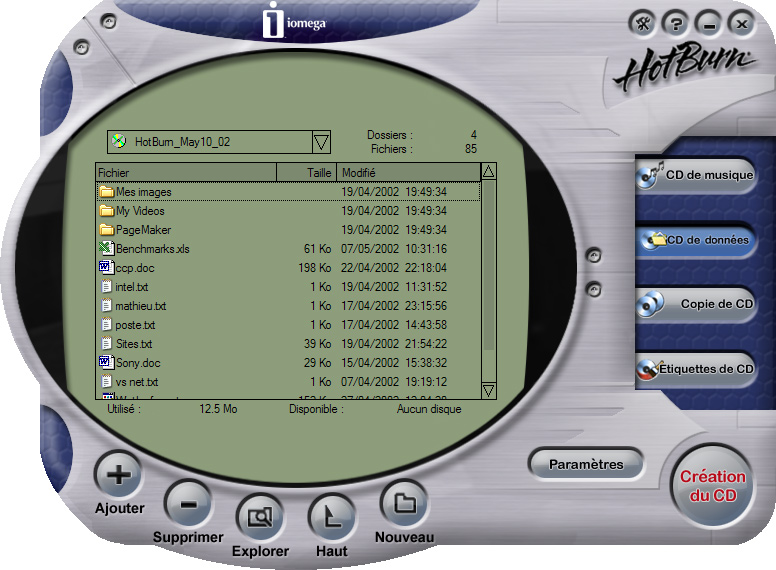Viewport: 776px width, 570px height.
Task: Sort by Fichier column header
Action: [186, 173]
